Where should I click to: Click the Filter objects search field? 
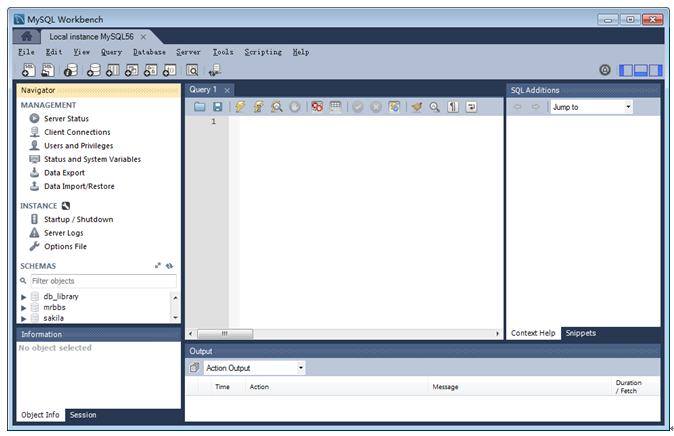[x=103, y=281]
